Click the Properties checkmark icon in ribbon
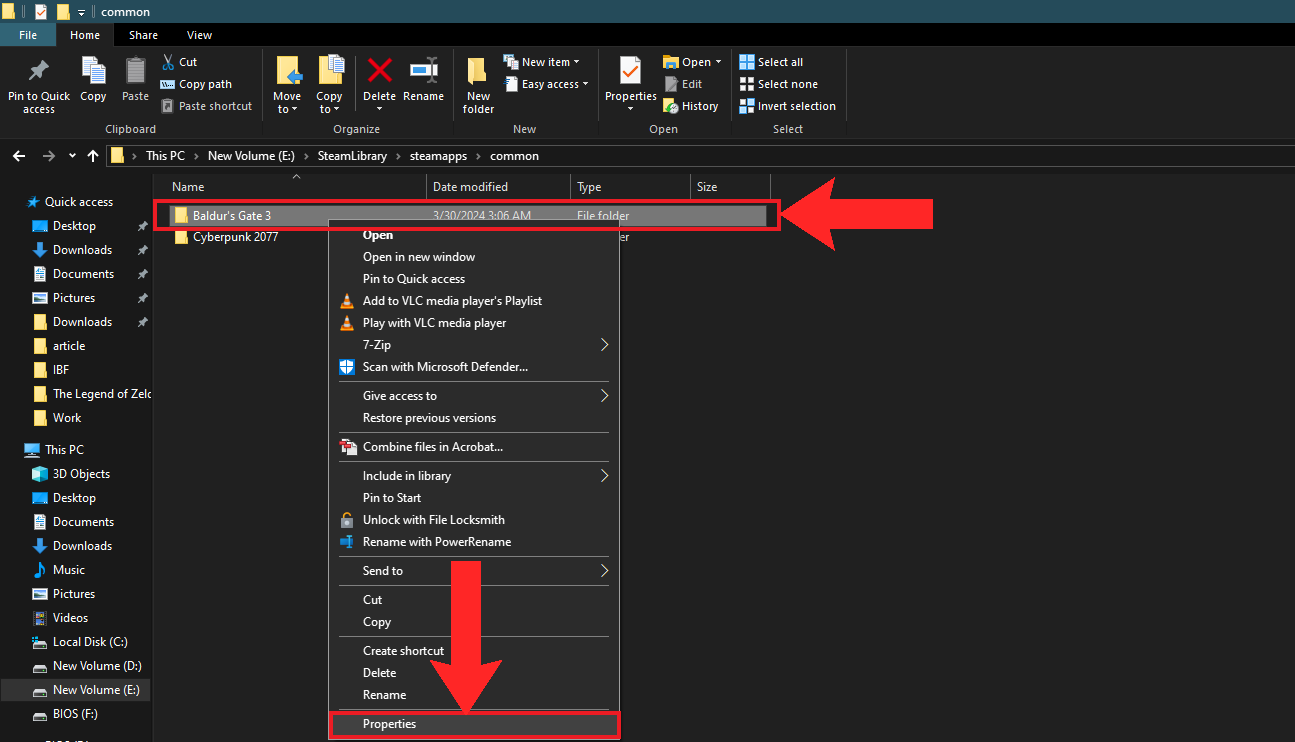The image size is (1295, 742). pyautogui.click(x=630, y=72)
